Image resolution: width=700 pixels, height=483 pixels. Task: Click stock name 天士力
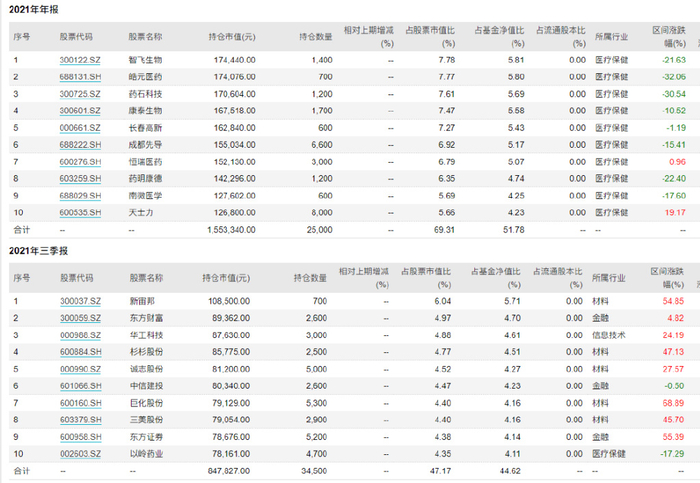(141, 212)
